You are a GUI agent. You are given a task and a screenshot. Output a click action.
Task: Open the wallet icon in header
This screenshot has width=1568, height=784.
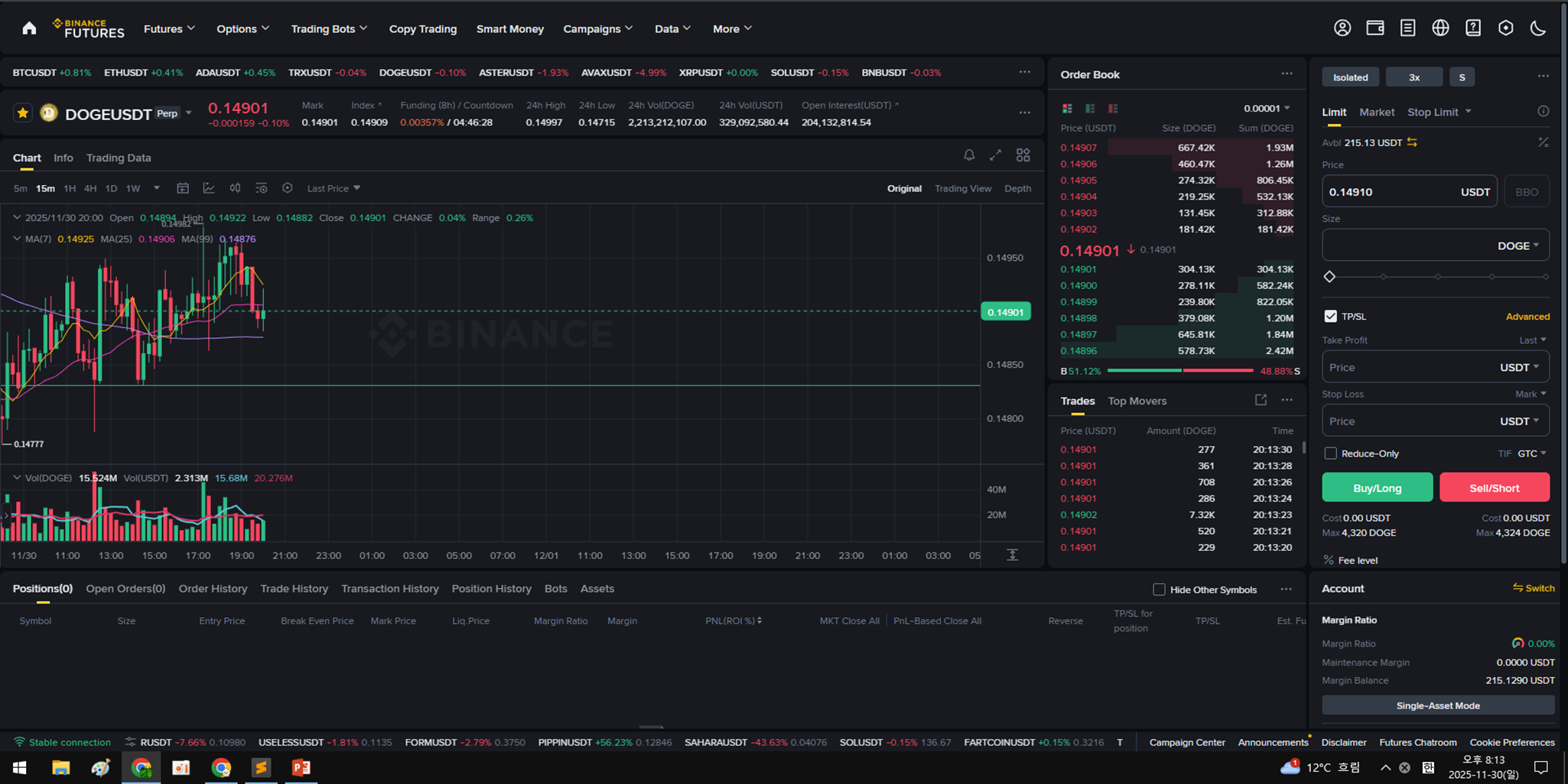[1375, 28]
